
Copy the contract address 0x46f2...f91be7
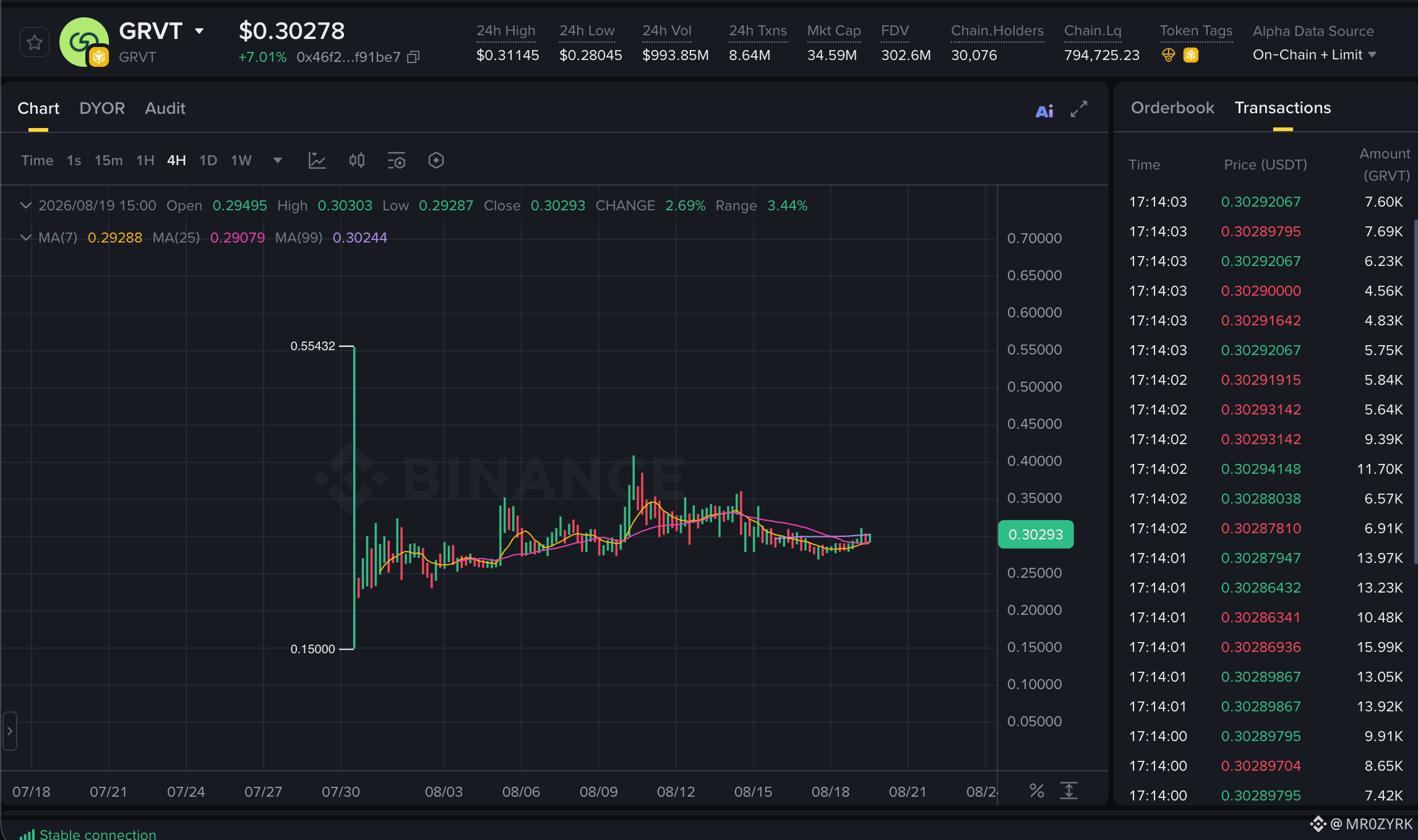pos(413,58)
